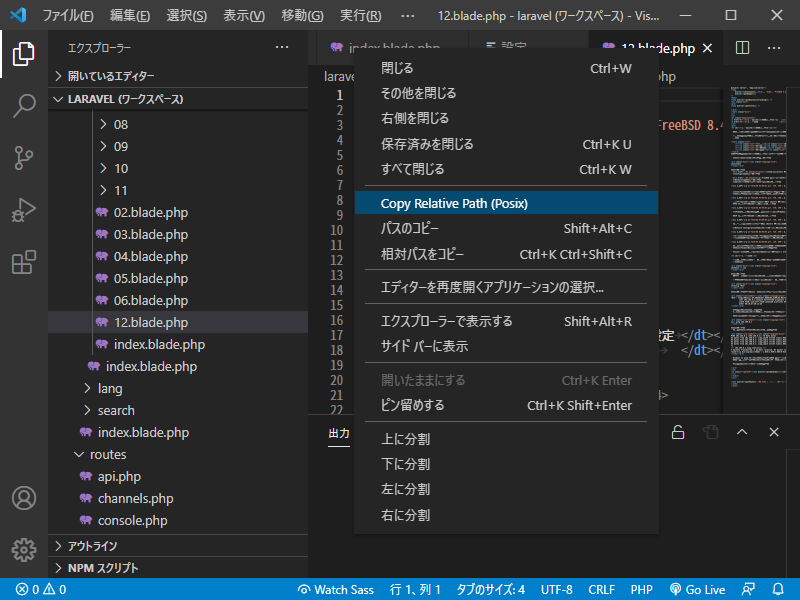Image resolution: width=800 pixels, height=600 pixels.
Task: Toggle Watch Sass in status bar
Action: tap(336, 590)
